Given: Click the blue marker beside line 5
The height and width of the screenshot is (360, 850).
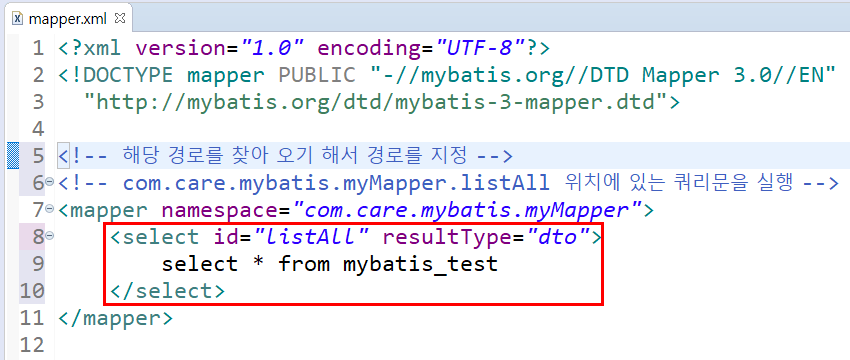Looking at the screenshot, I should [x=13, y=156].
